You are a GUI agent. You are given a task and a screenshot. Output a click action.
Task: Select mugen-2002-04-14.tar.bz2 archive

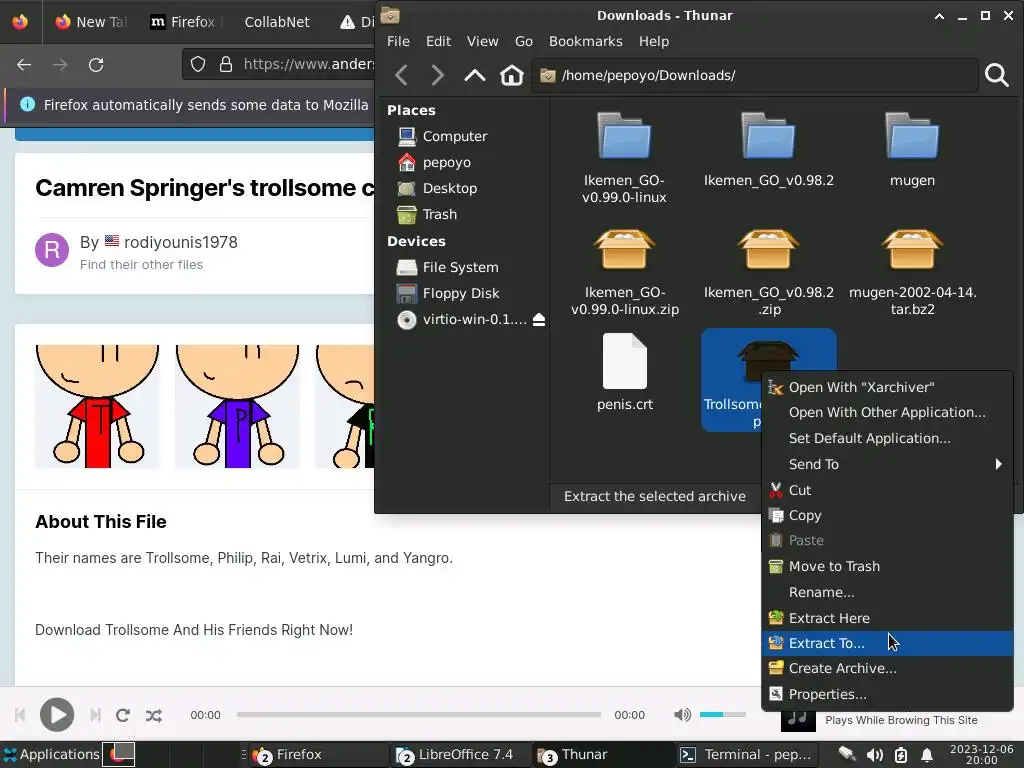912,273
